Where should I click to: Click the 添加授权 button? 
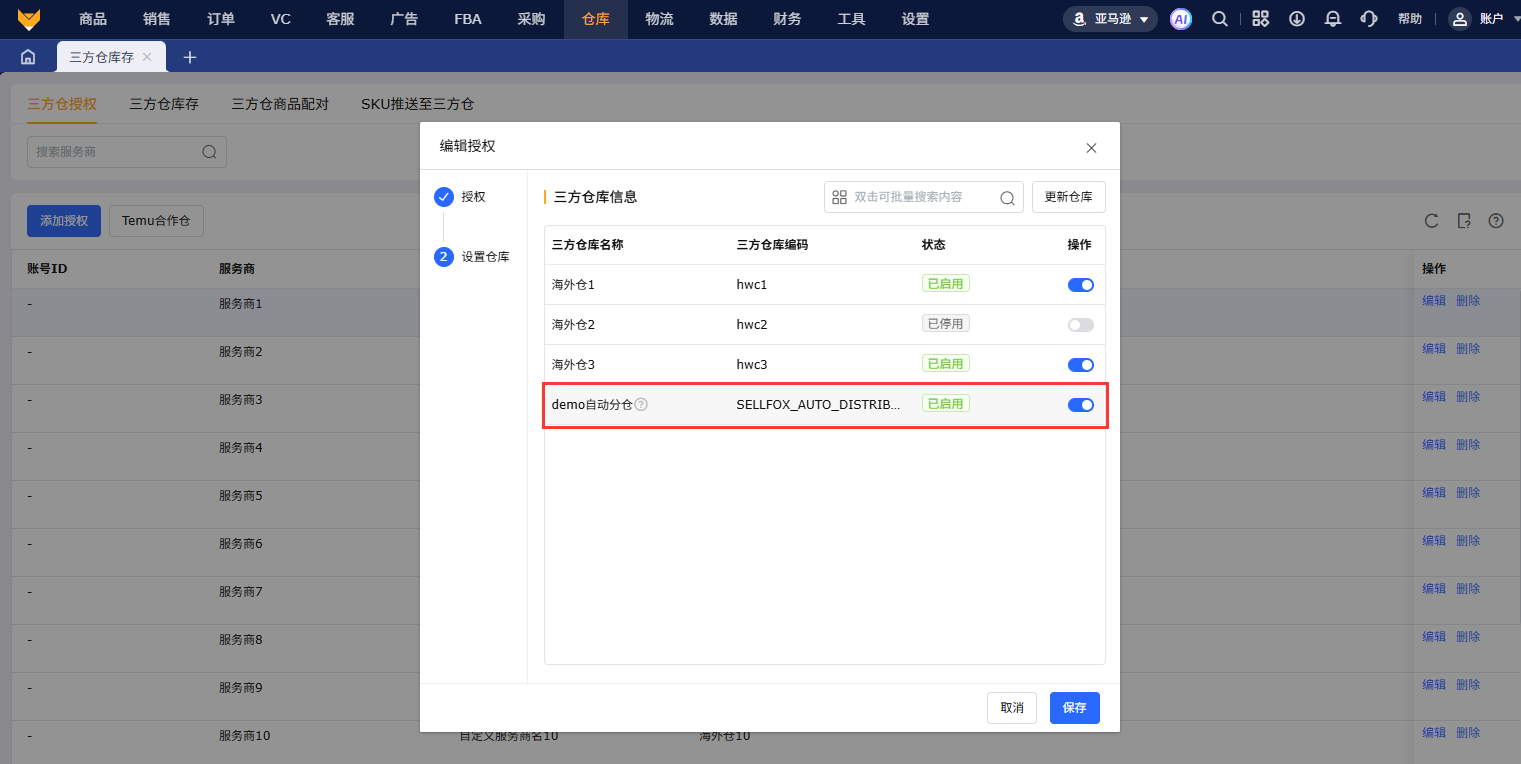(x=64, y=221)
